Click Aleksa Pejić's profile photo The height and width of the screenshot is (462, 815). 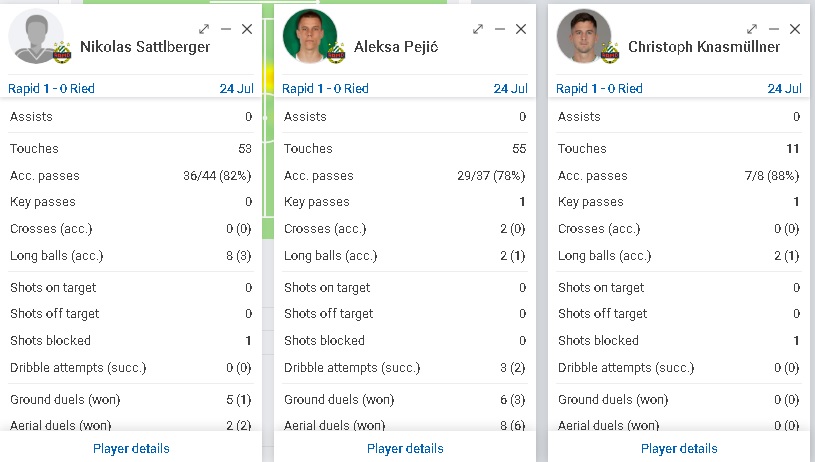(309, 36)
